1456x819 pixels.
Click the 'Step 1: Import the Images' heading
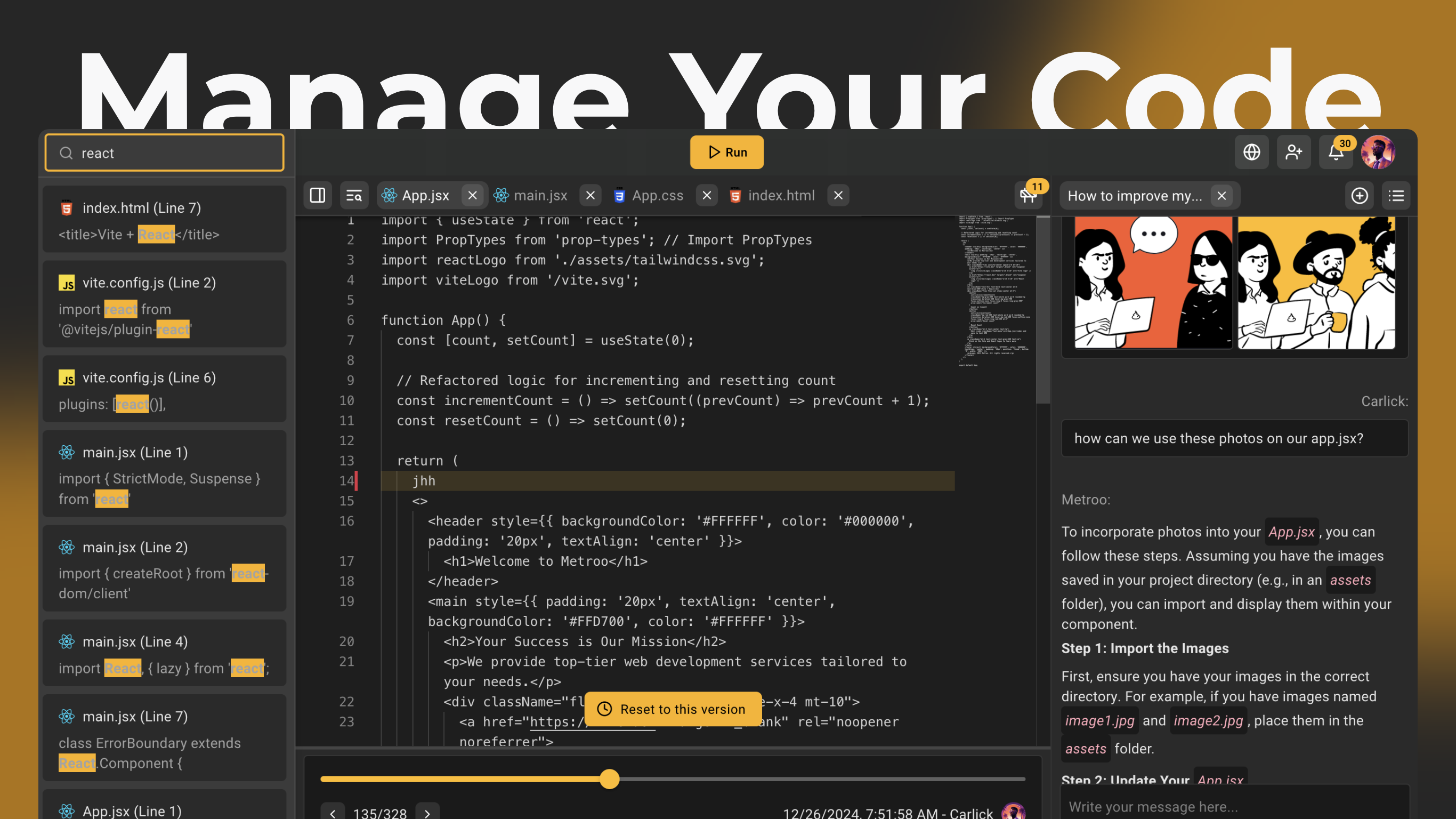1145,648
